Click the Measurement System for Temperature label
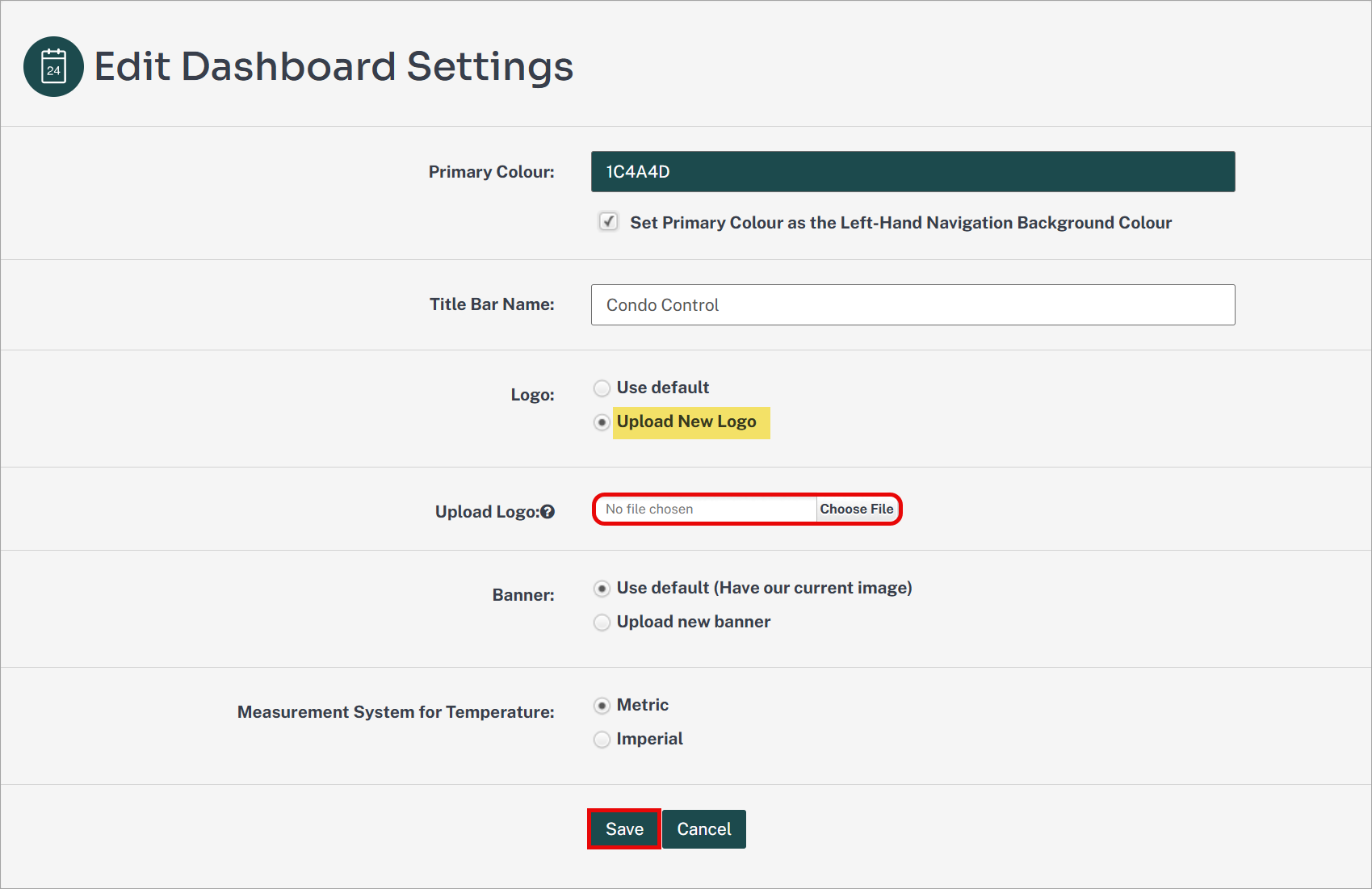The height and width of the screenshot is (889, 1372). click(x=396, y=712)
